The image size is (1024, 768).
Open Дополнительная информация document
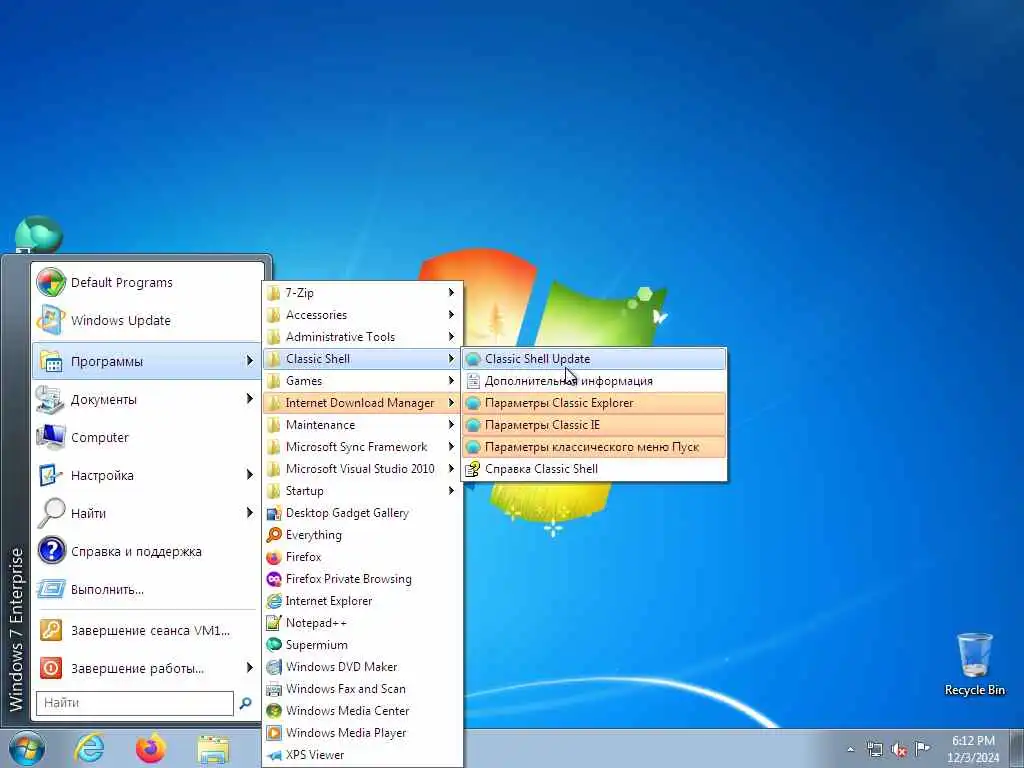click(x=594, y=381)
